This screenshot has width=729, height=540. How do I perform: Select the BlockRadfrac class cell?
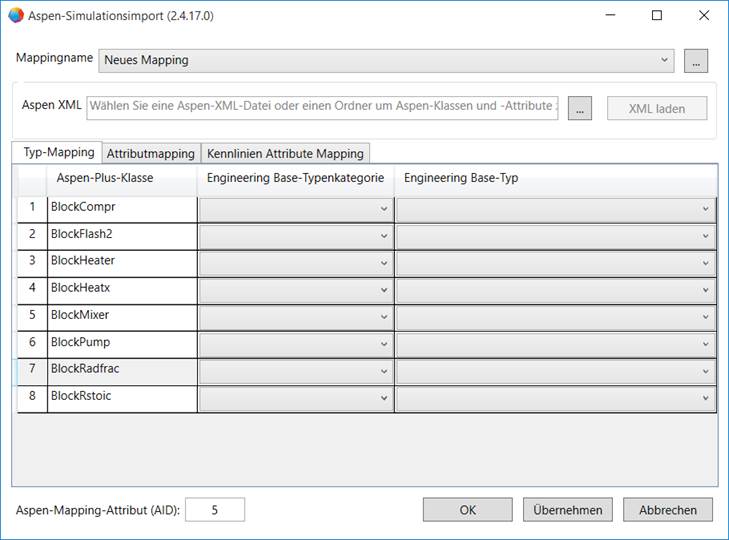[122, 371]
